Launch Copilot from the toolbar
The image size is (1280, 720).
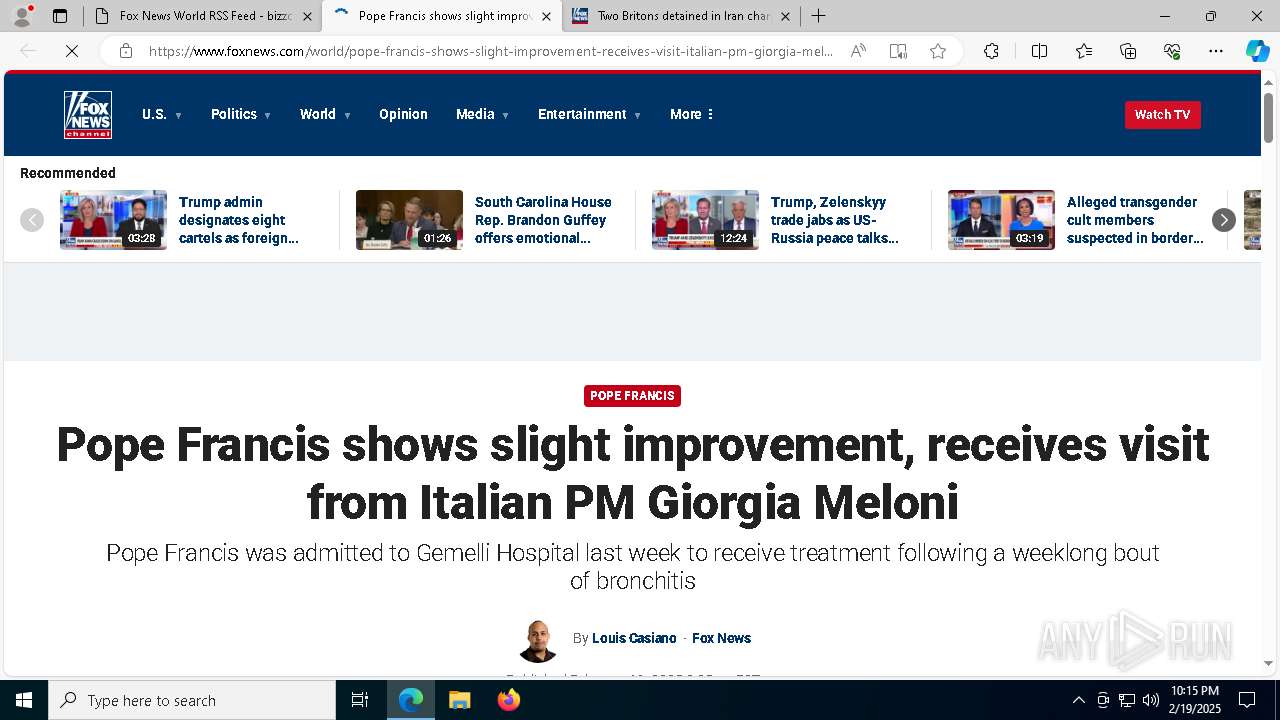[x=1257, y=51]
